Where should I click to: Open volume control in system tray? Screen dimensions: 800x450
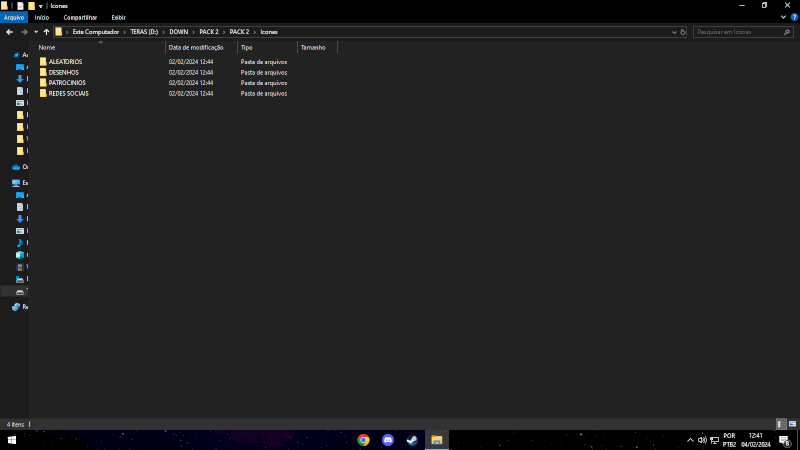[x=703, y=440]
